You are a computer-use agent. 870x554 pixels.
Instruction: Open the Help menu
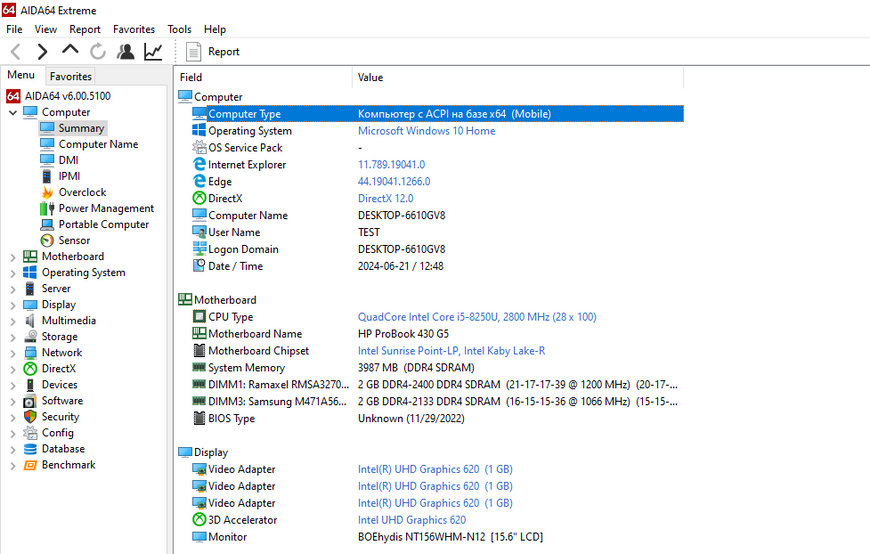pyautogui.click(x=215, y=29)
